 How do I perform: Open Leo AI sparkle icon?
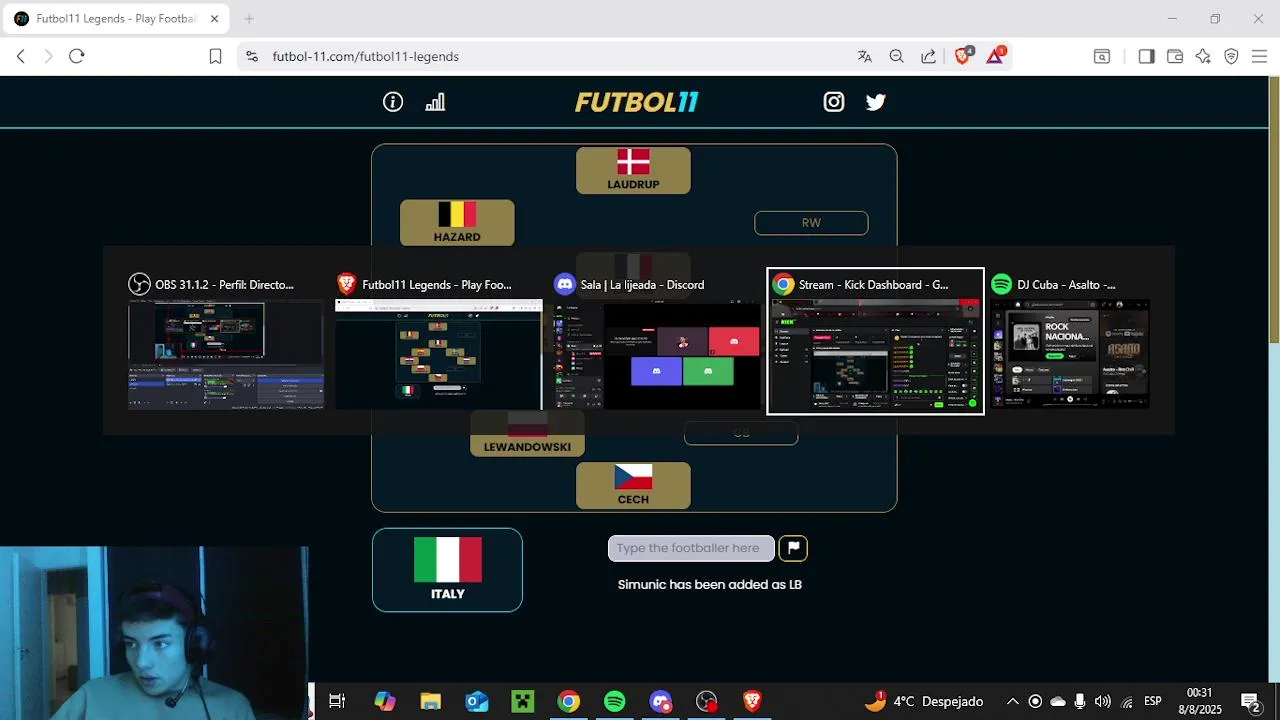click(1203, 56)
